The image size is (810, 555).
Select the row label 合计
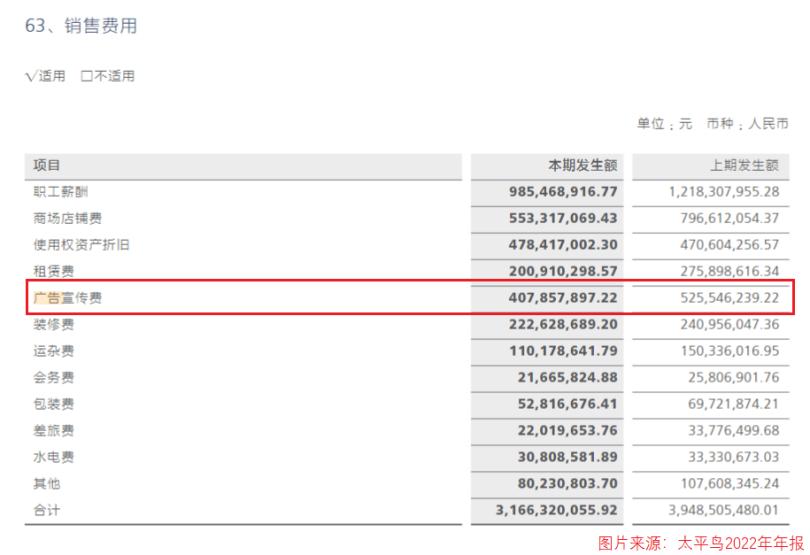click(47, 510)
